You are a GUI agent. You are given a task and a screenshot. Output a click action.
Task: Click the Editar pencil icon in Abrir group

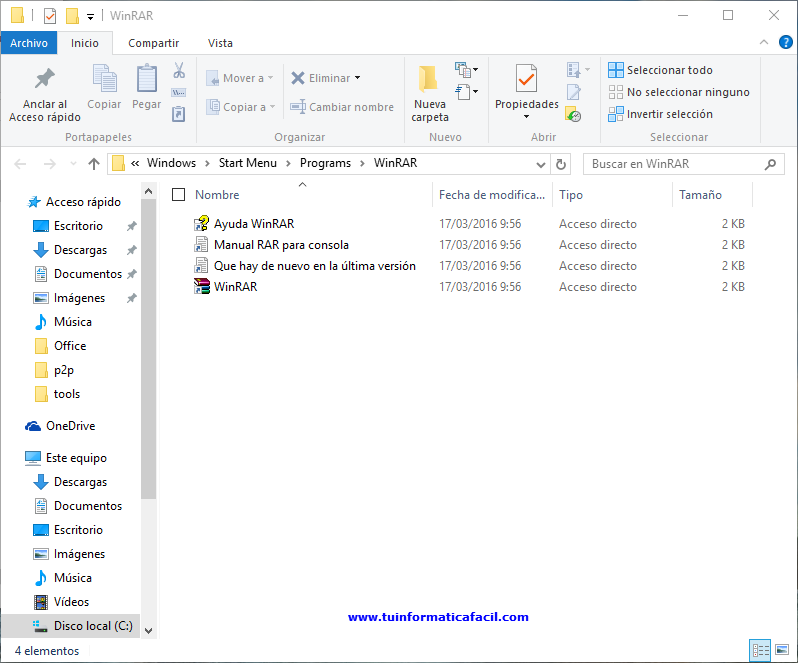pyautogui.click(x=574, y=92)
